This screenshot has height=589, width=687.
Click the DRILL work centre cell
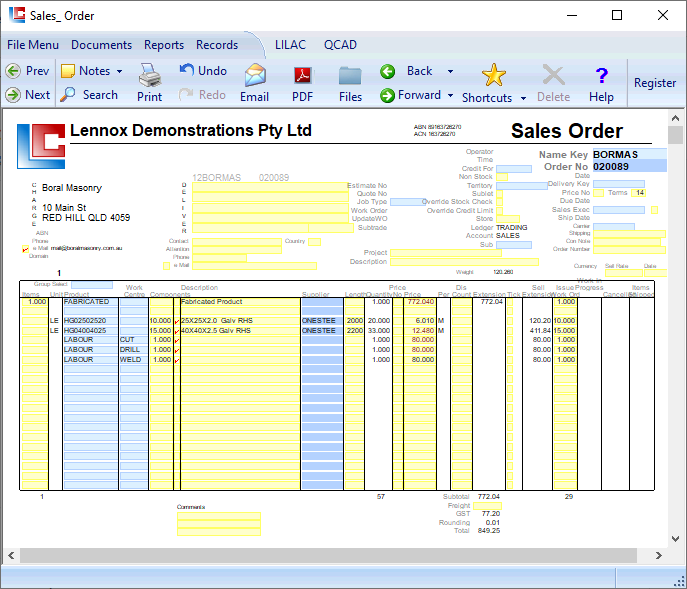click(x=134, y=350)
